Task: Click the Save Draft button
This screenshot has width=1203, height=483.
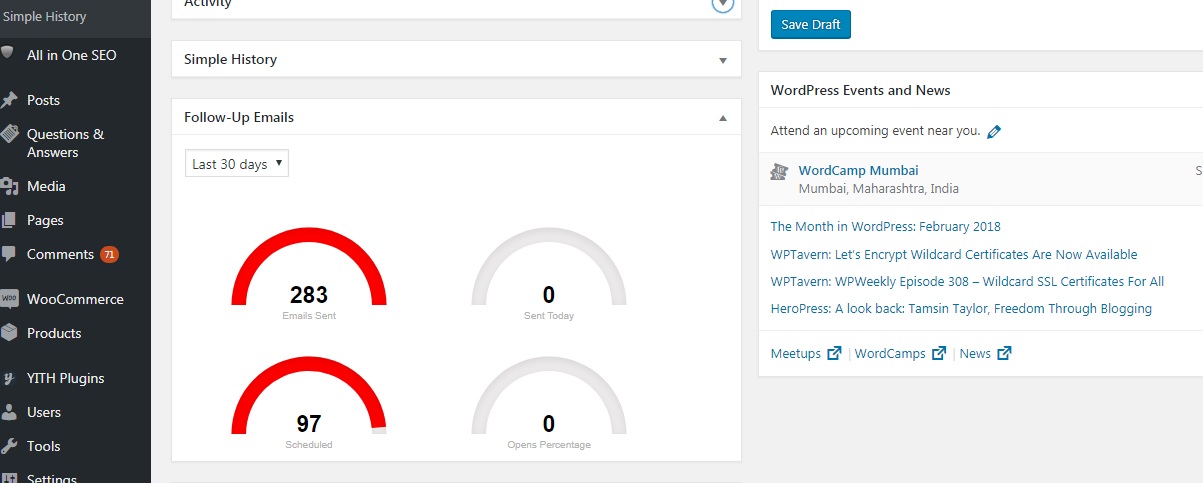Action: (x=811, y=24)
